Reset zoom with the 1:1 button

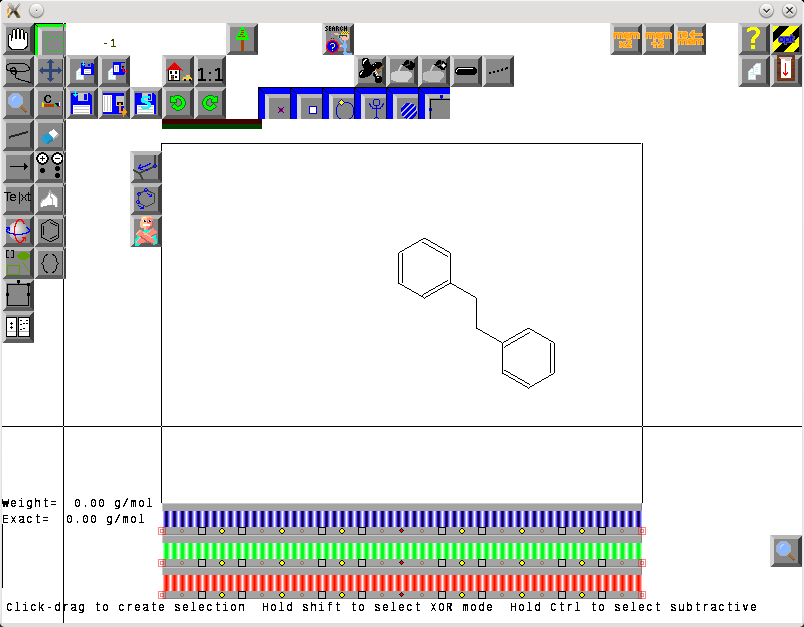click(x=210, y=72)
